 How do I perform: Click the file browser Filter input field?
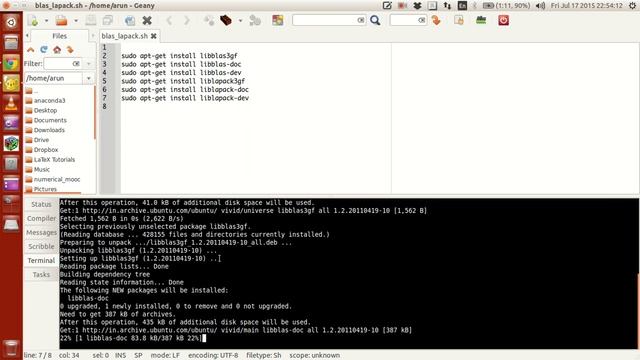point(58,64)
